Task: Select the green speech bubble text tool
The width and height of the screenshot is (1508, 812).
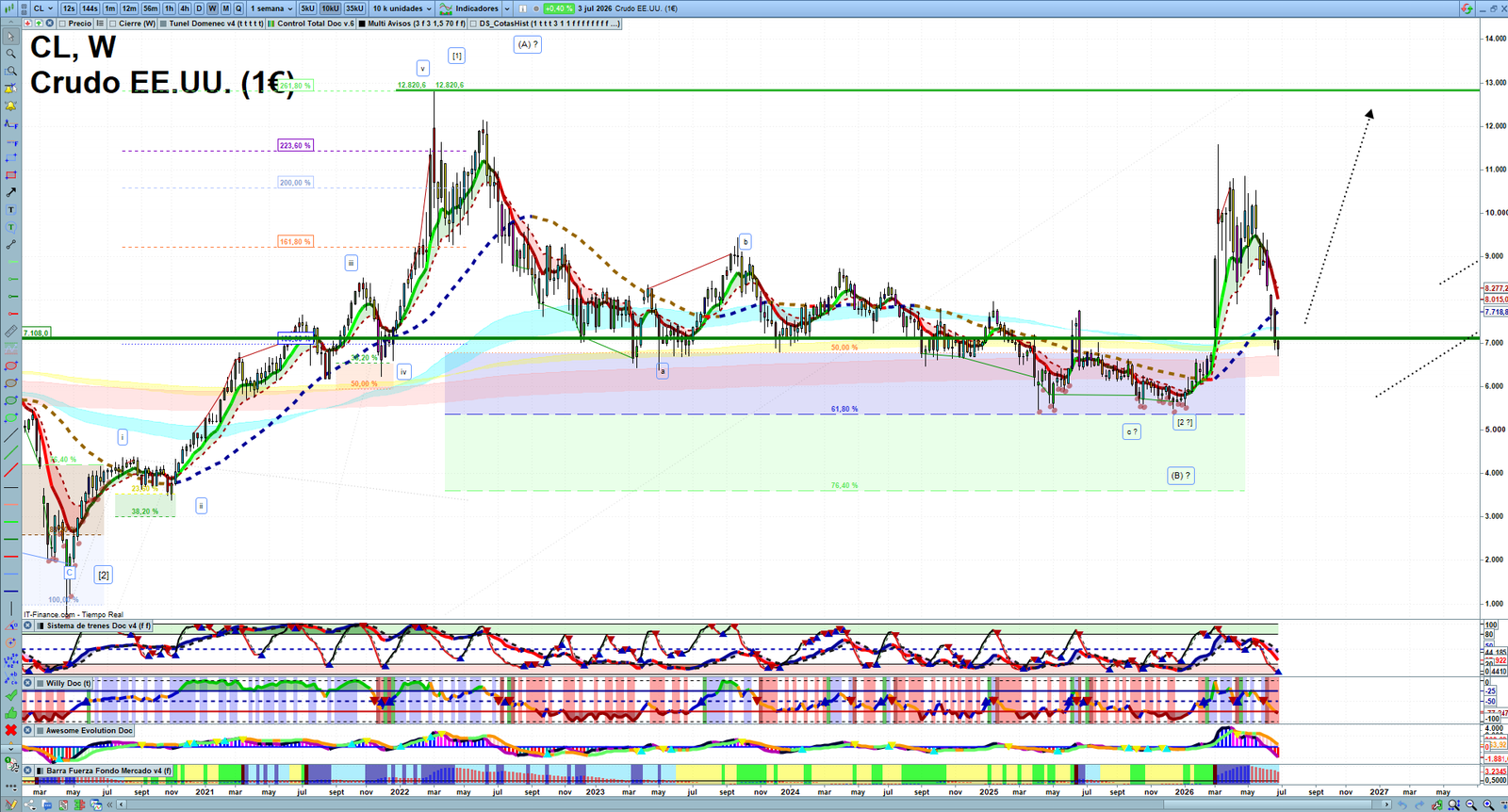Action: click(11, 227)
